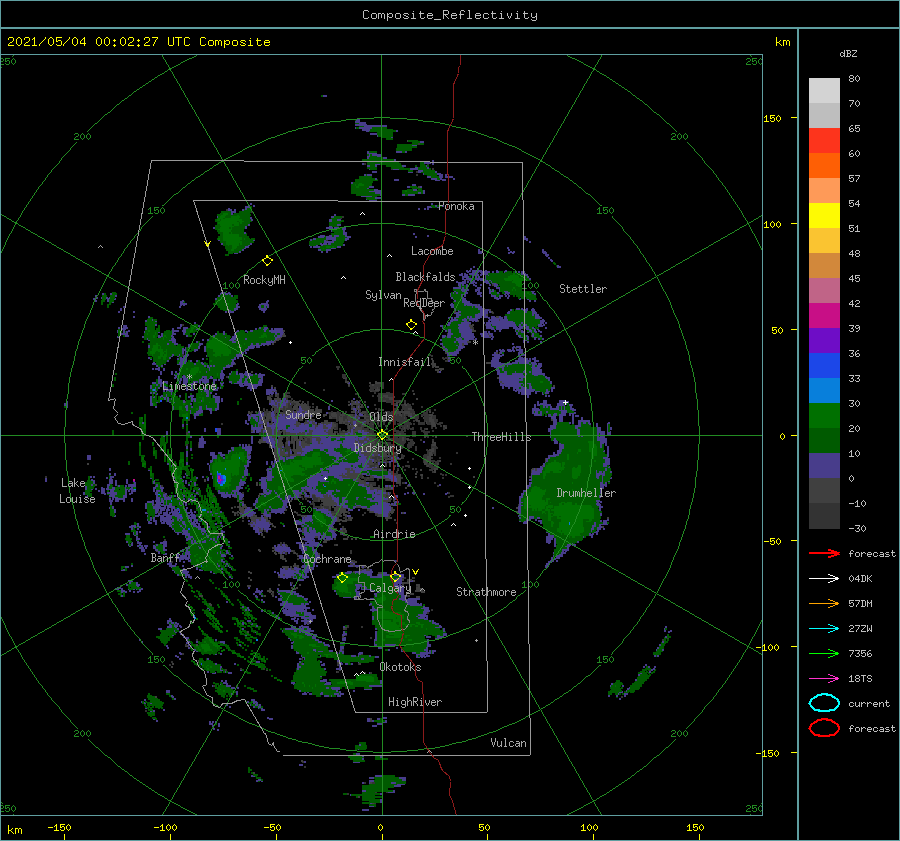The height and width of the screenshot is (841, 900).
Task: Click the green 7356 arrow icon
Action: click(824, 653)
